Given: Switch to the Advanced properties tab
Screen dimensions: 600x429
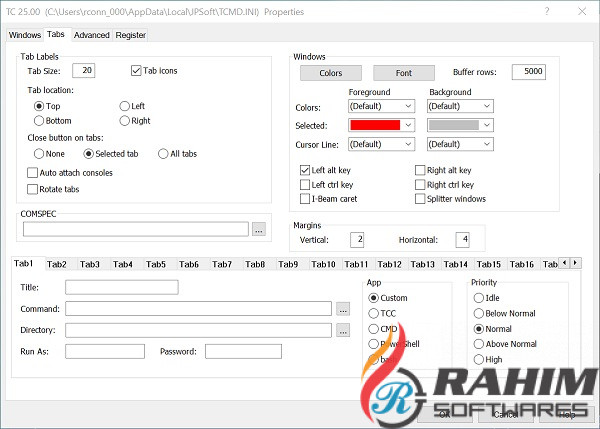Looking at the screenshot, I should tap(91, 35).
